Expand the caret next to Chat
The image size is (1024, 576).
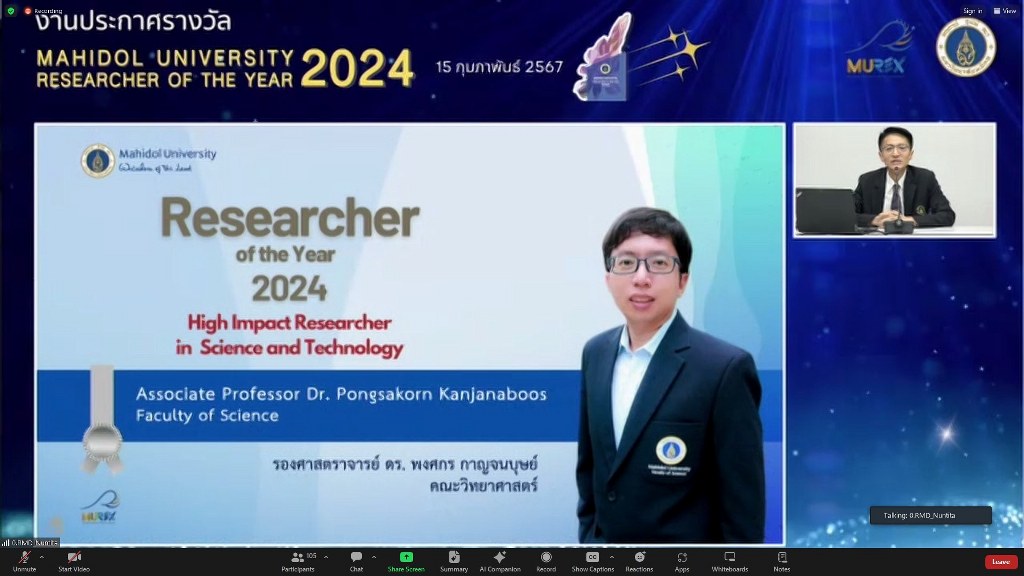point(374,557)
